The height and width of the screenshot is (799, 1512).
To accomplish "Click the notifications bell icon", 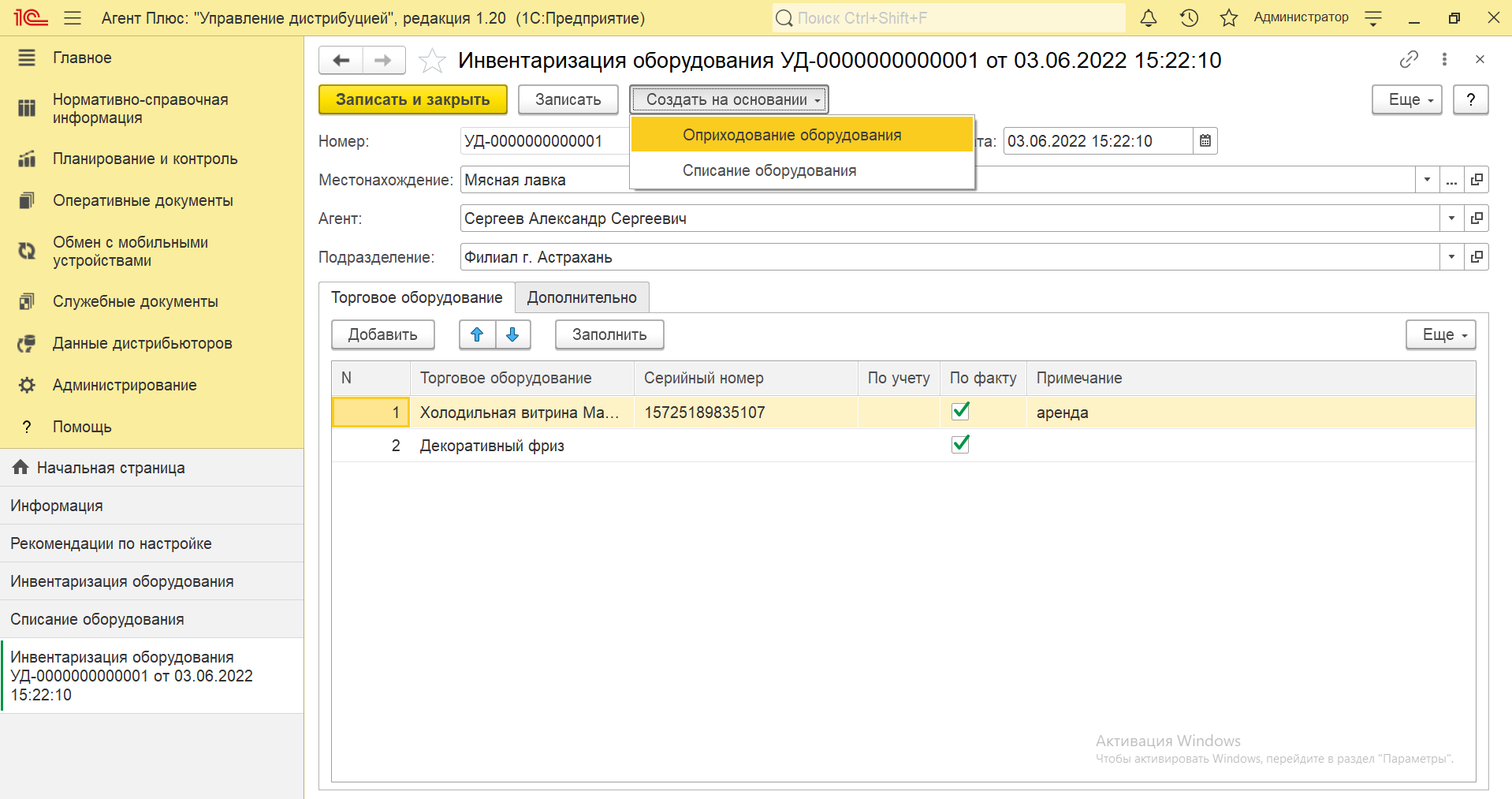I will pyautogui.click(x=1148, y=18).
